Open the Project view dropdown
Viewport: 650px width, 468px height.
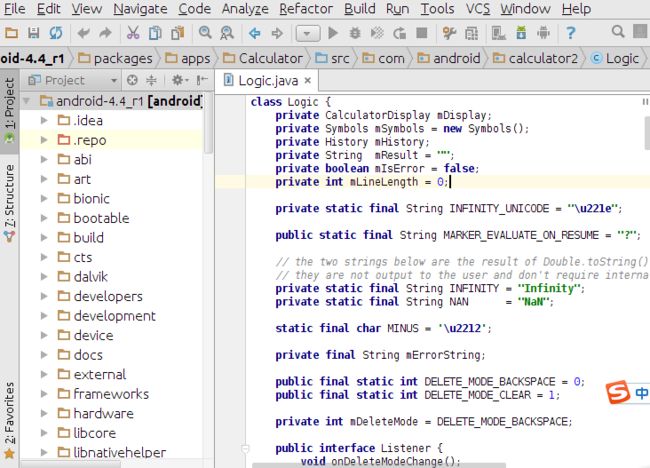pos(73,80)
